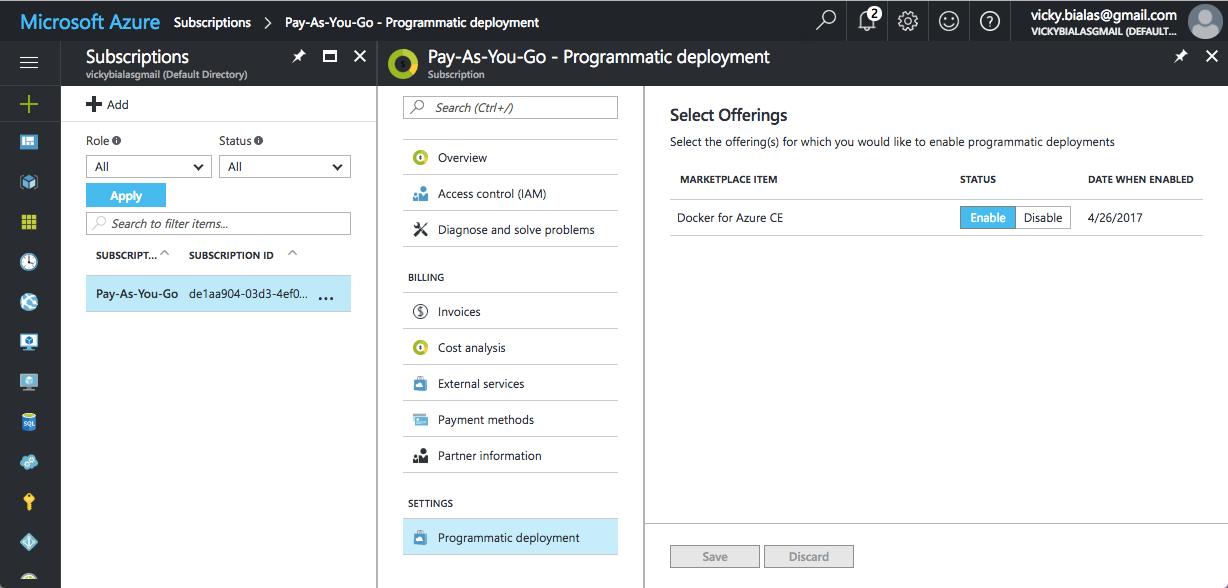Open the hamburger menu in the sidebar
The height and width of the screenshot is (588, 1228).
[x=29, y=63]
